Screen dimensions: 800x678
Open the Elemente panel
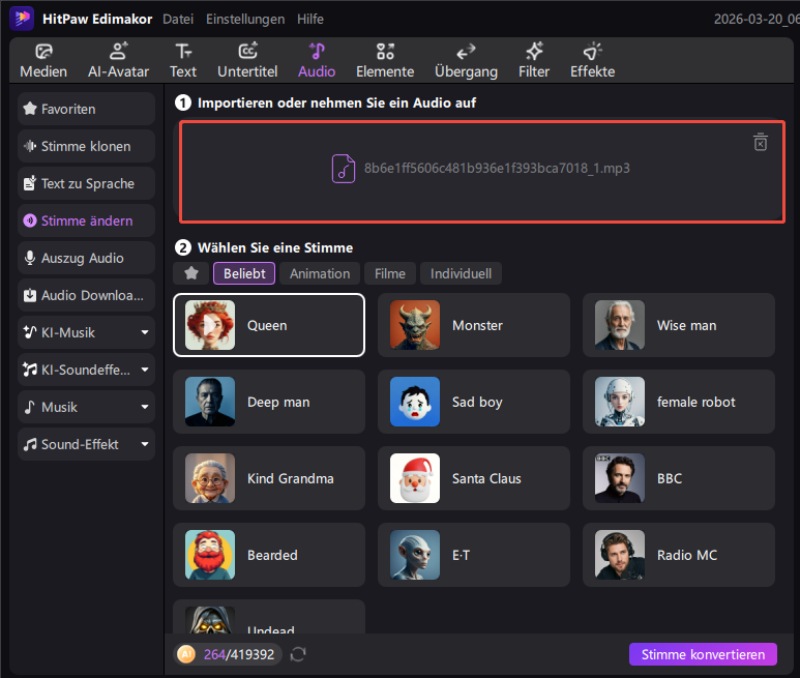(x=385, y=60)
